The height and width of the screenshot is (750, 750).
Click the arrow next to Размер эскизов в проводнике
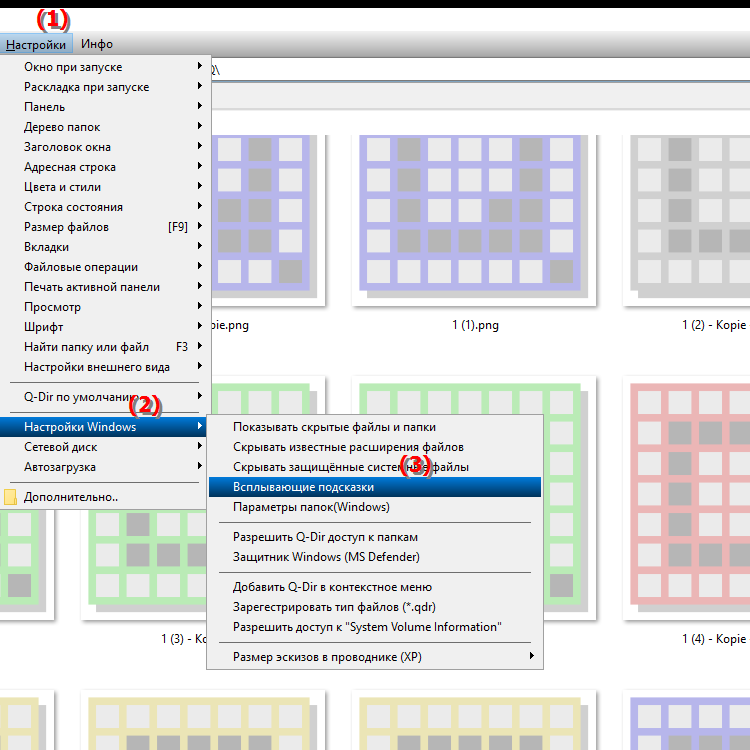(531, 656)
